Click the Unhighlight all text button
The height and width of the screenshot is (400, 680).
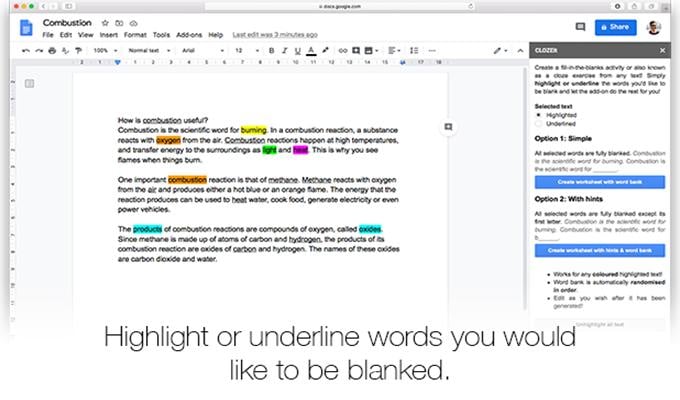click(x=599, y=325)
